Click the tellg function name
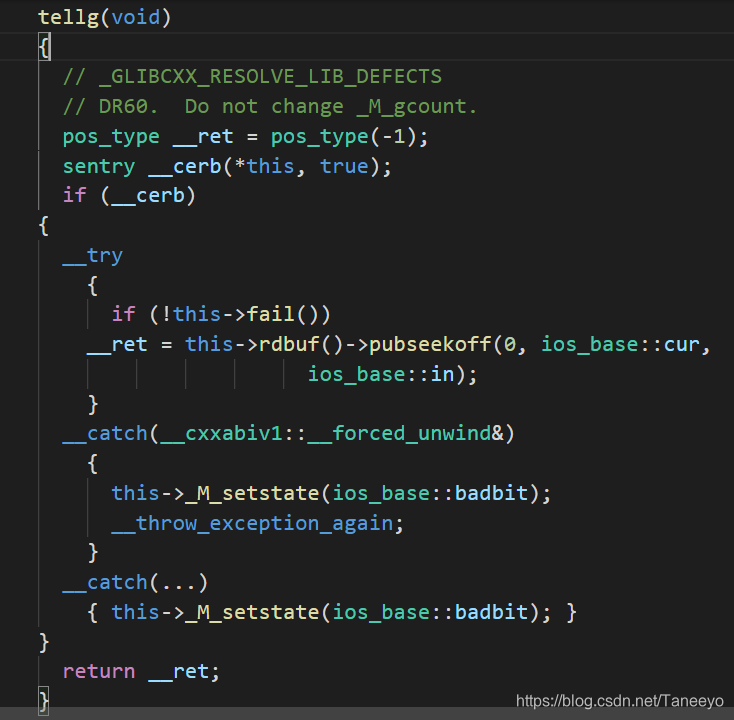The width and height of the screenshot is (734, 720). click(x=68, y=18)
